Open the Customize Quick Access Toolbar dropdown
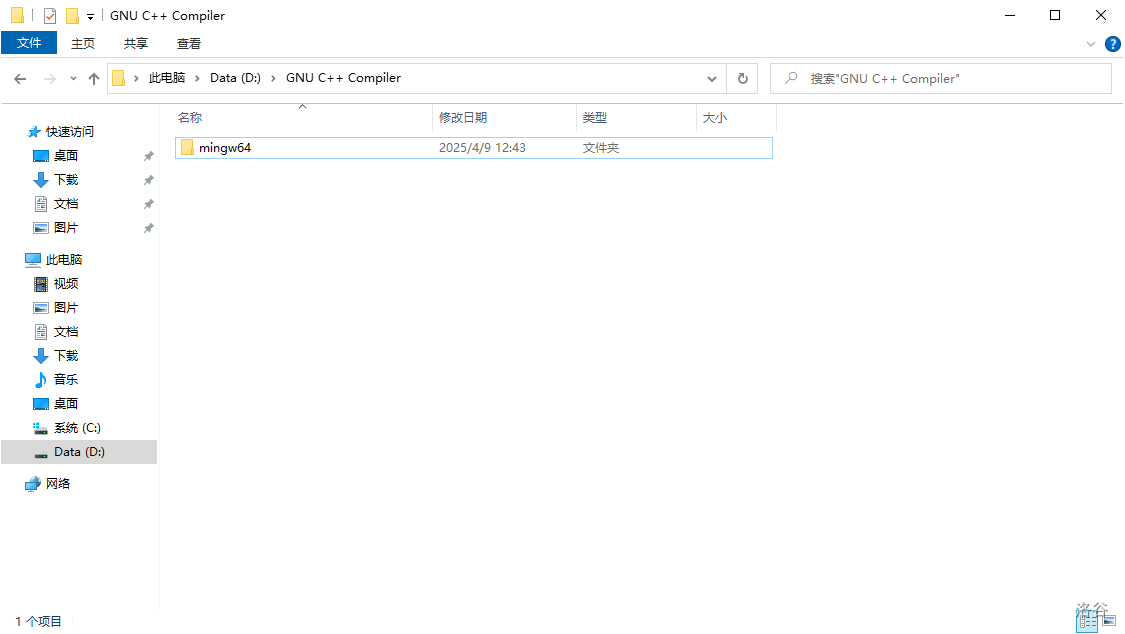Screen dimensions: 1125x634 point(90,17)
